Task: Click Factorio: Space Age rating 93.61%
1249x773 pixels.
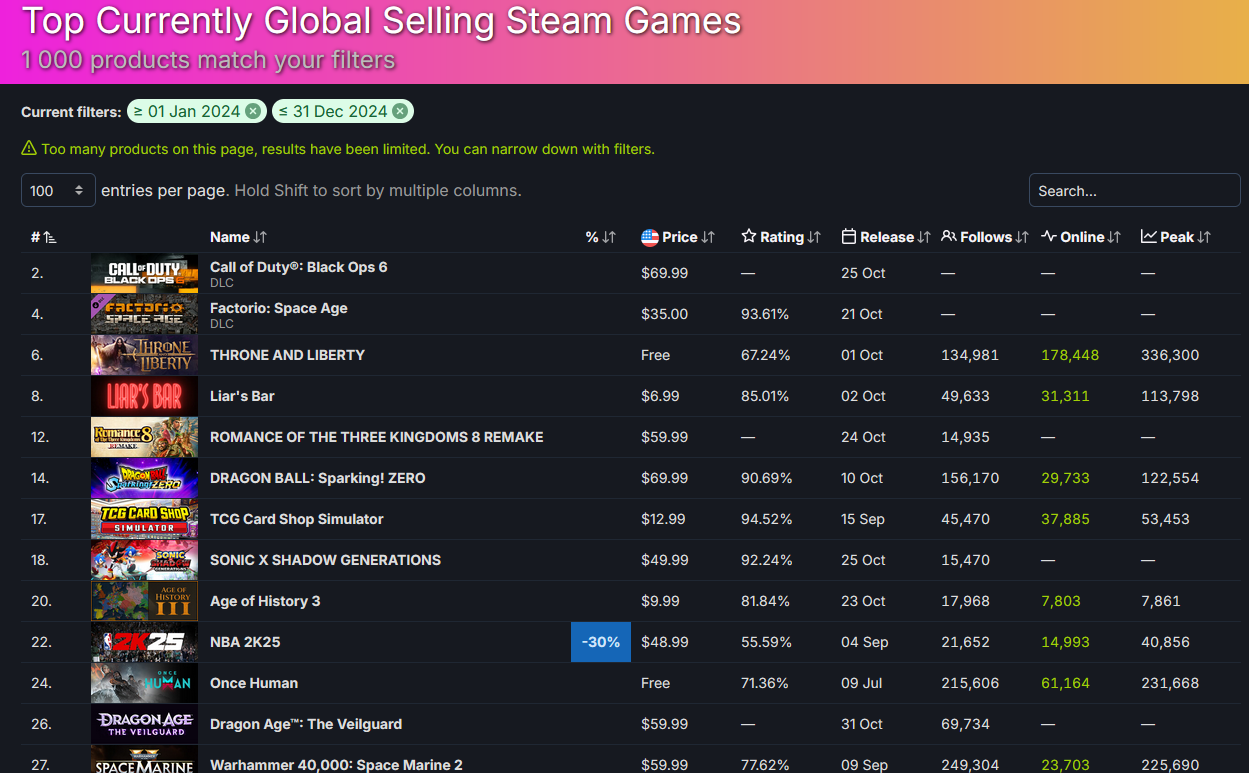Action: tap(765, 314)
